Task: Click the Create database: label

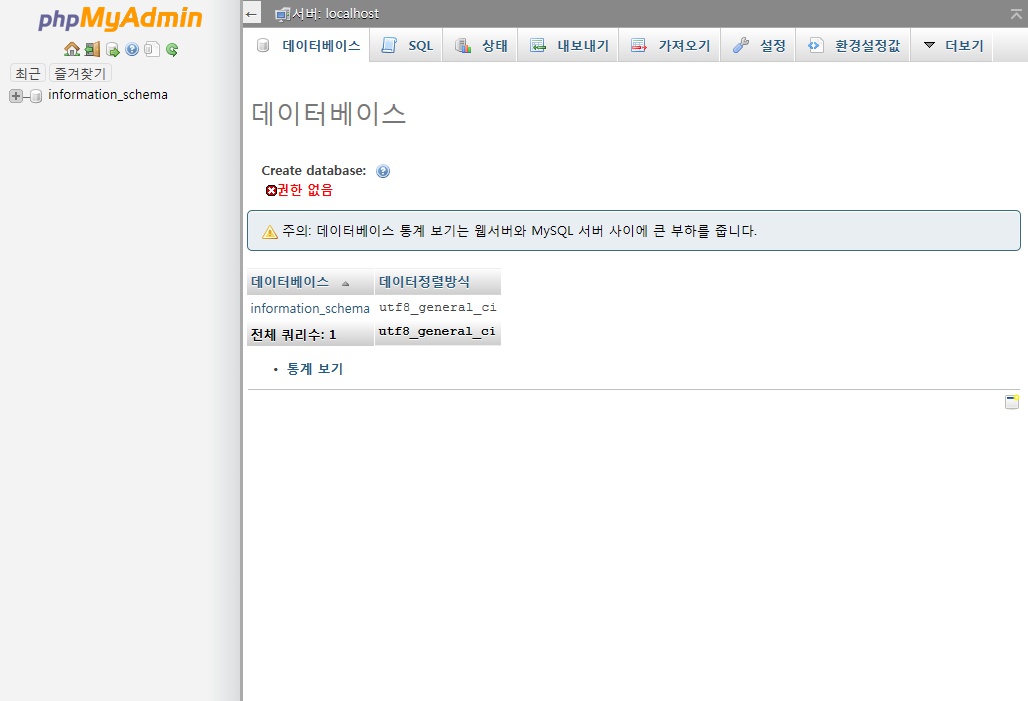Action: (x=313, y=170)
